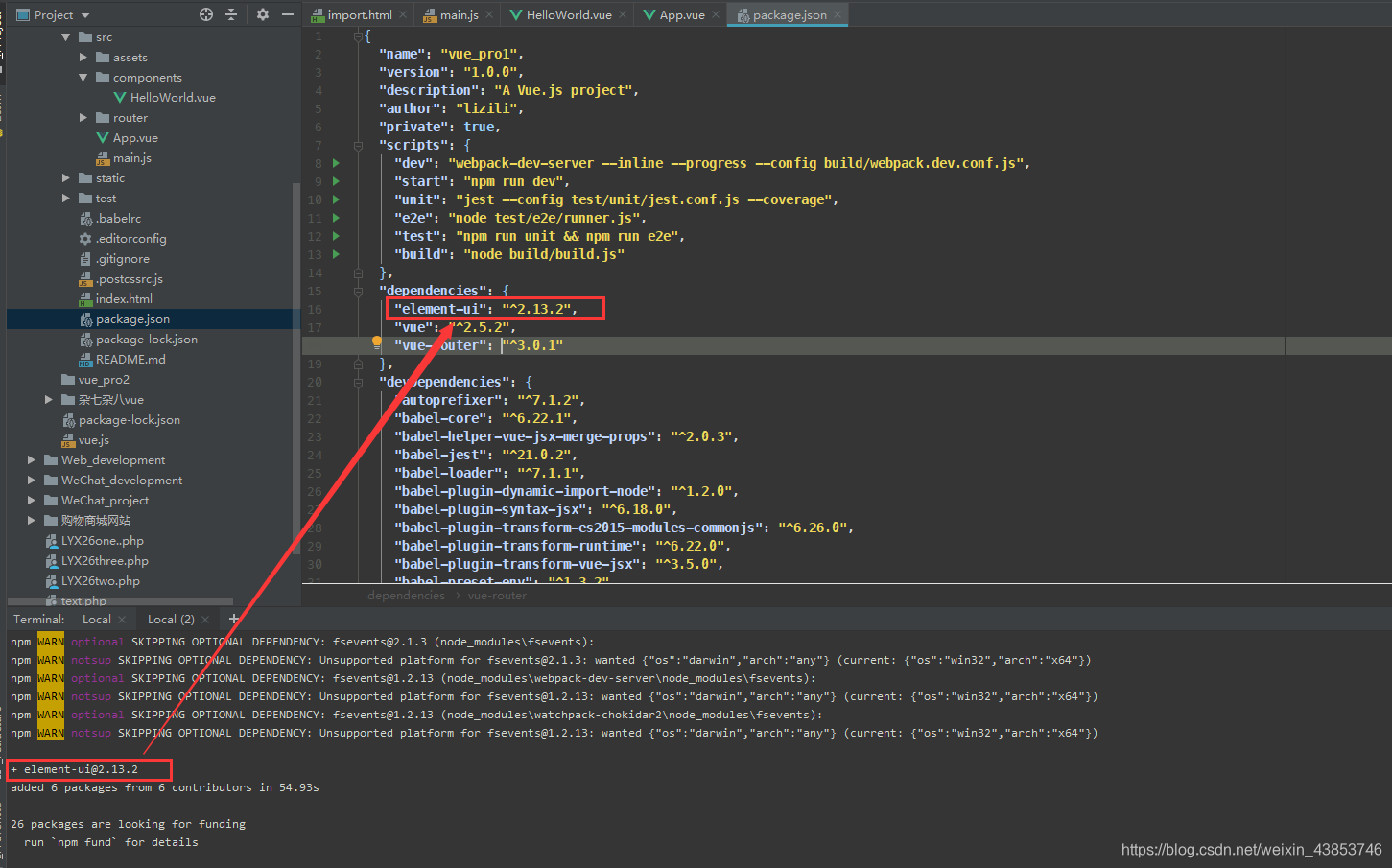1392x868 pixels.
Task: Open Project panel settings gear
Action: 263,14
